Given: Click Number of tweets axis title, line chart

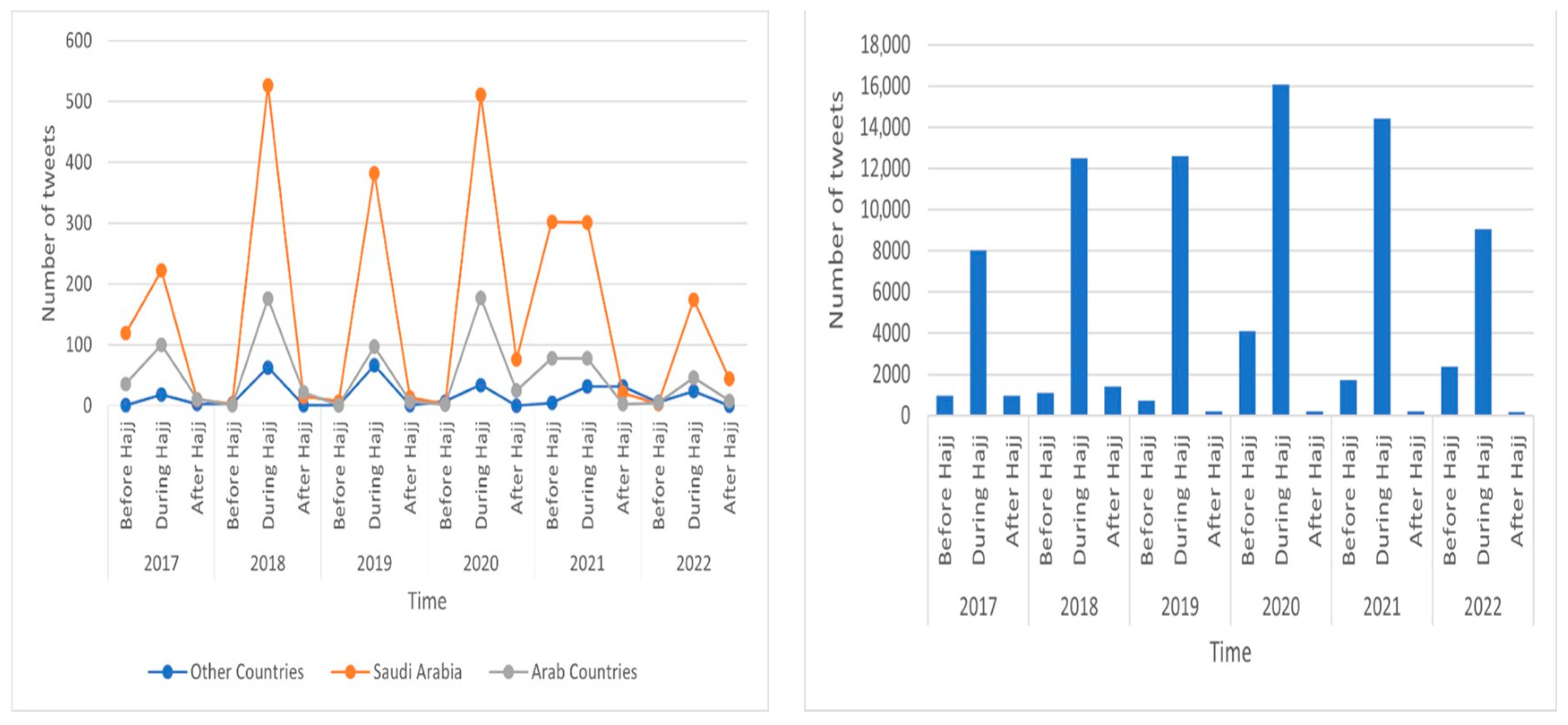Looking at the screenshot, I should 49,223.
